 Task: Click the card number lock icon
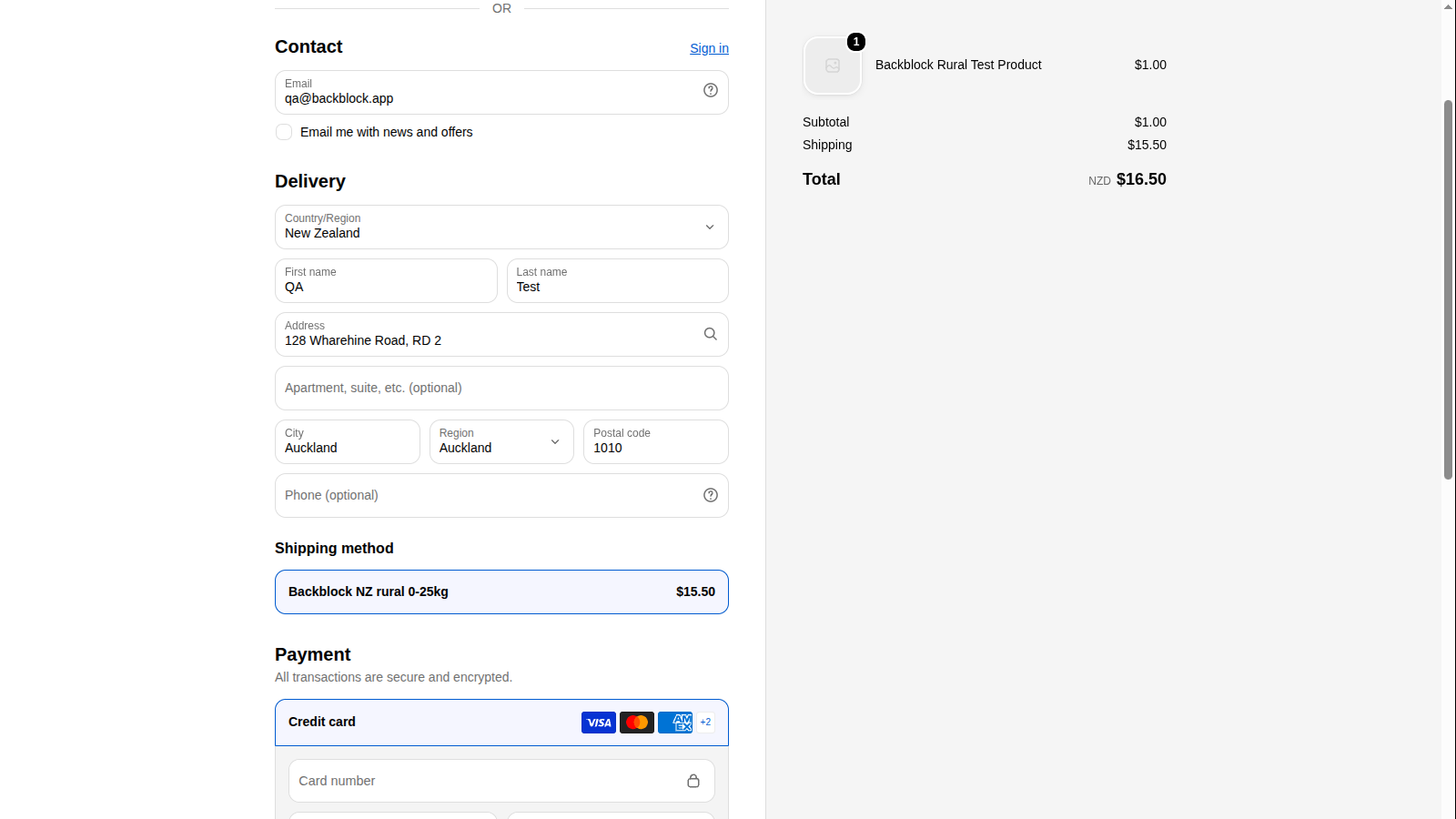point(693,781)
